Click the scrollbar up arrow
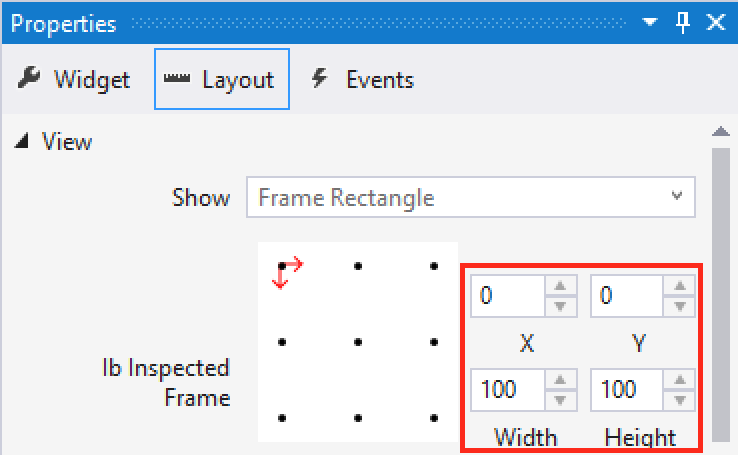738x455 pixels. coord(720,132)
